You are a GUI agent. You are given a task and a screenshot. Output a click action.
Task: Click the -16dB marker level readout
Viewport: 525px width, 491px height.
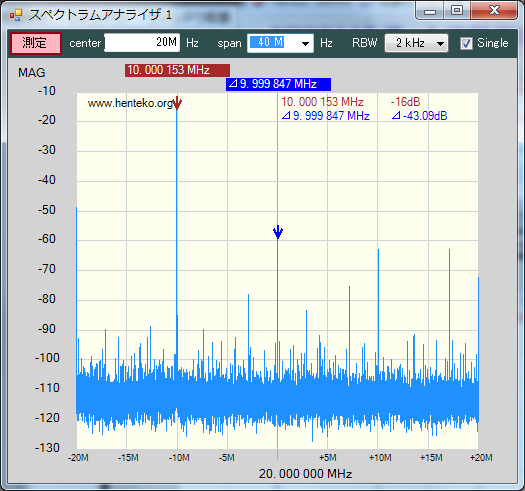[405, 102]
